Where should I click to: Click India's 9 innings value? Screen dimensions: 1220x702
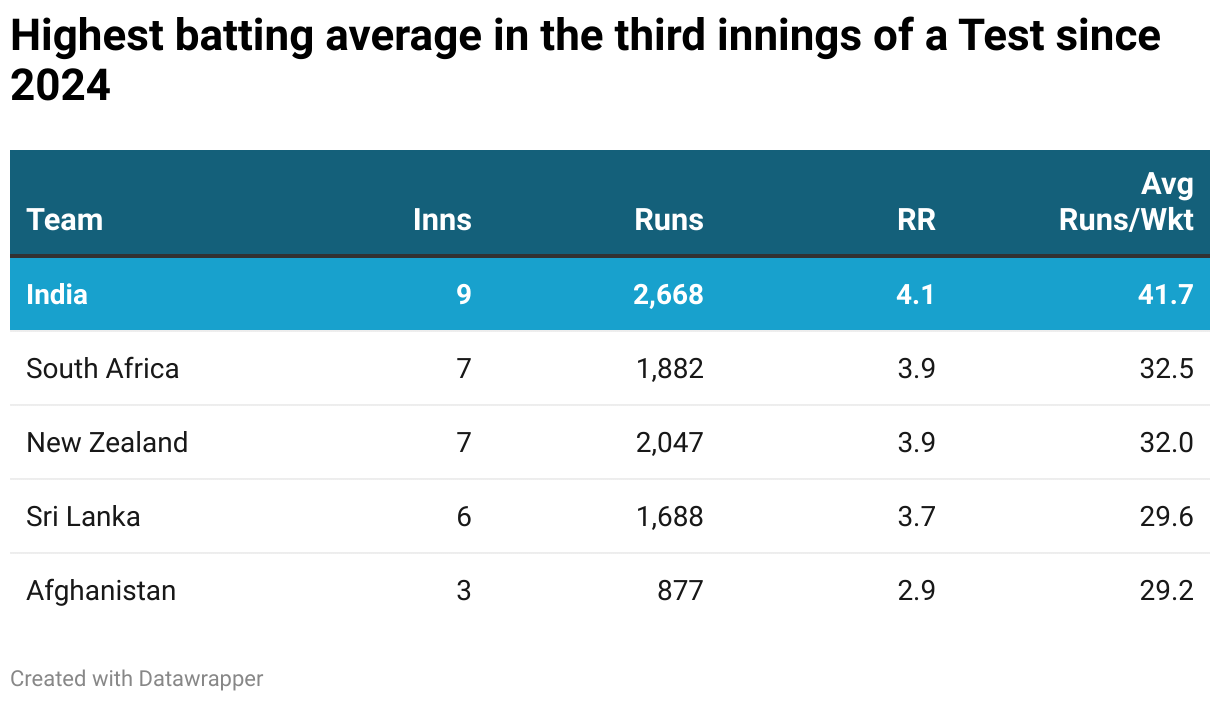pos(463,294)
